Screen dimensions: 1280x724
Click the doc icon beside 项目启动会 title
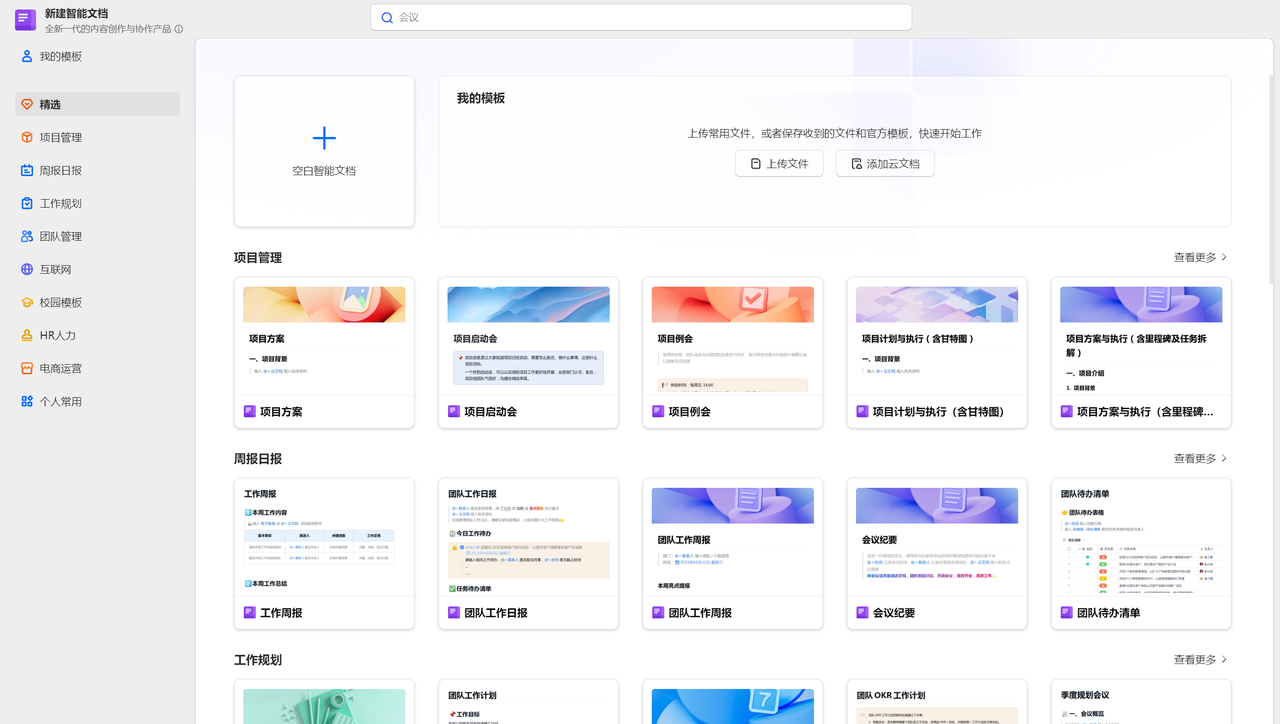click(454, 411)
